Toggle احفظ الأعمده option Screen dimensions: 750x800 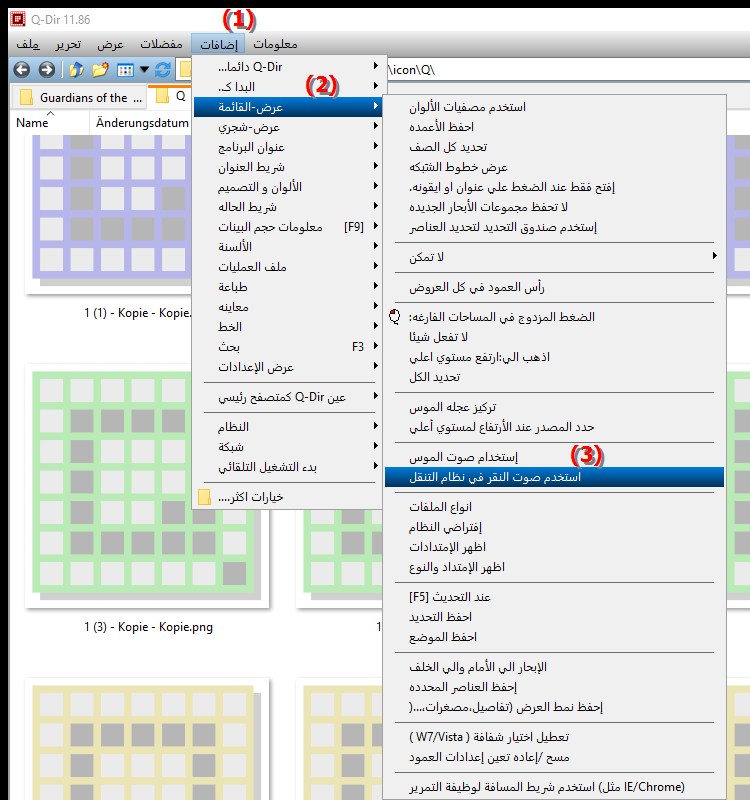click(x=554, y=127)
